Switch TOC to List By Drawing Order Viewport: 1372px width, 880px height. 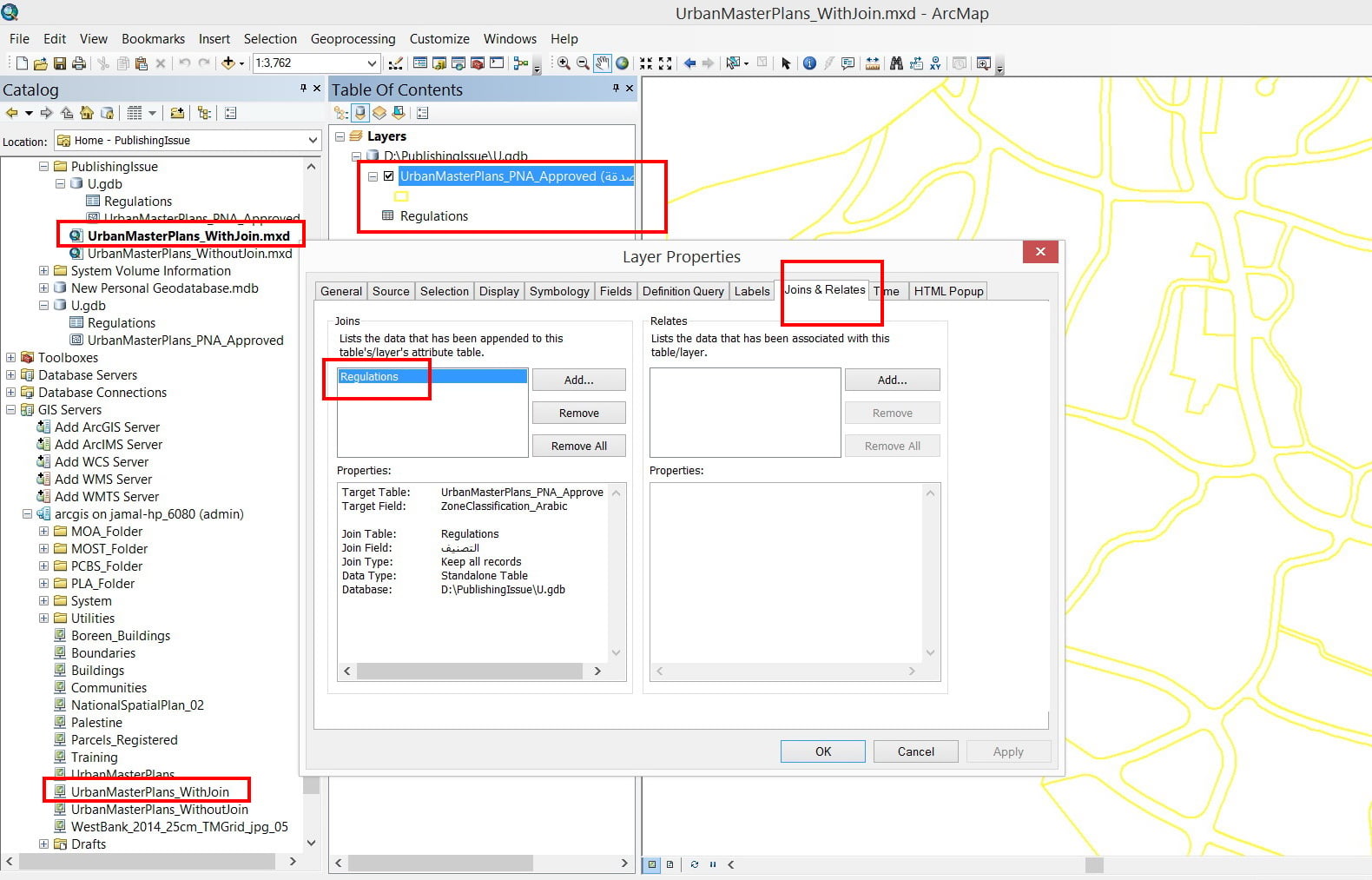tap(340, 113)
